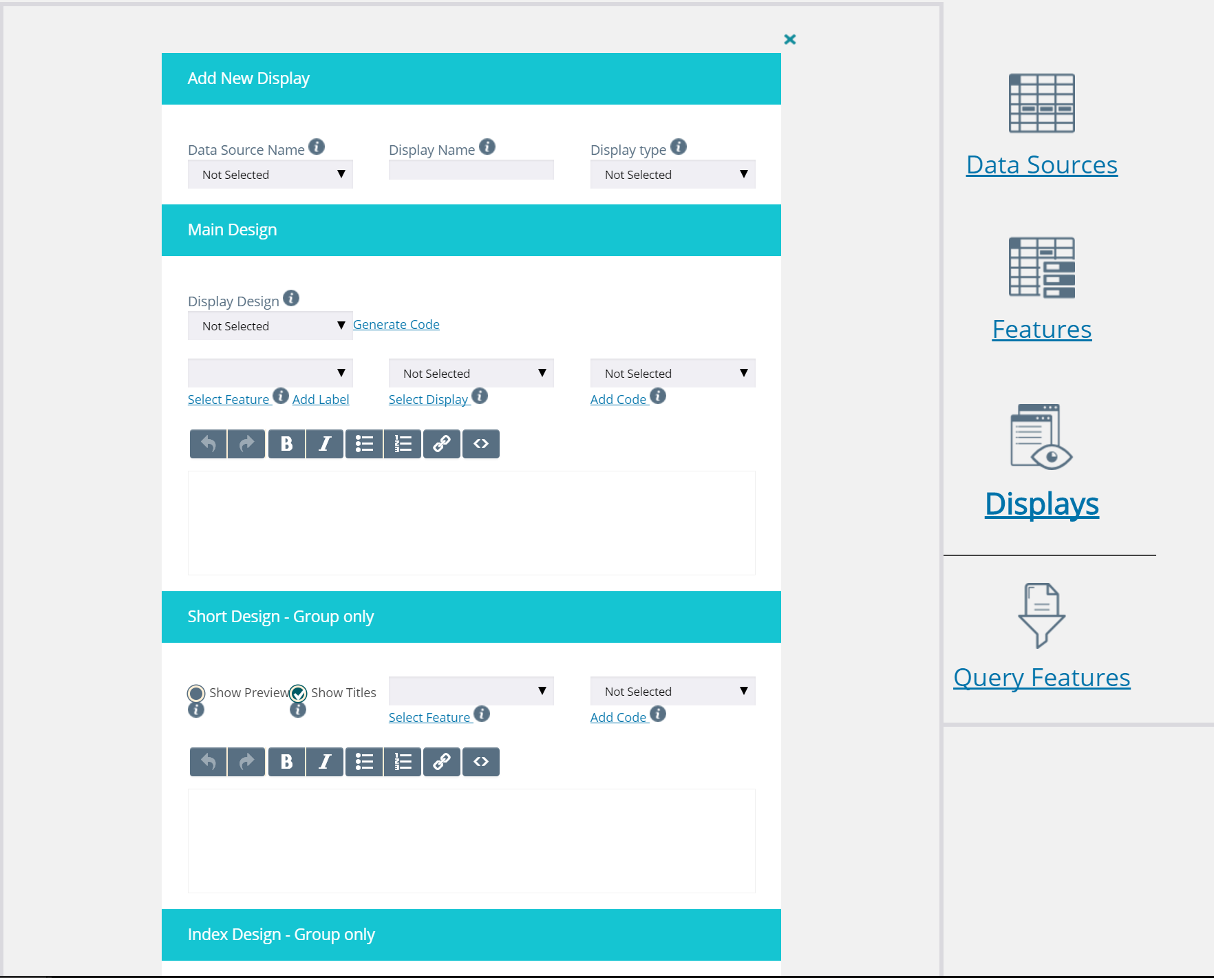Toggle the Show Preview option
Viewport: 1214px width, 980px height.
(x=196, y=693)
